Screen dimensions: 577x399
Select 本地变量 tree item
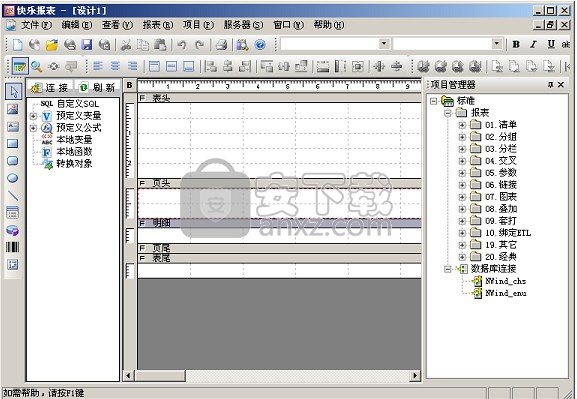(x=74, y=140)
